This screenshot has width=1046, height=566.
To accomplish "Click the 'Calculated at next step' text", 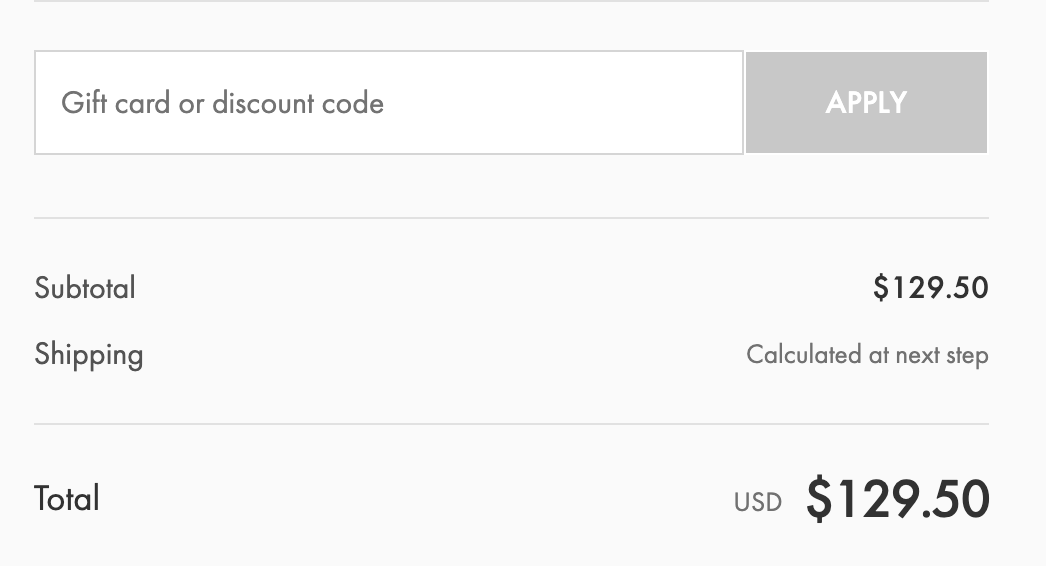I will pos(867,354).
